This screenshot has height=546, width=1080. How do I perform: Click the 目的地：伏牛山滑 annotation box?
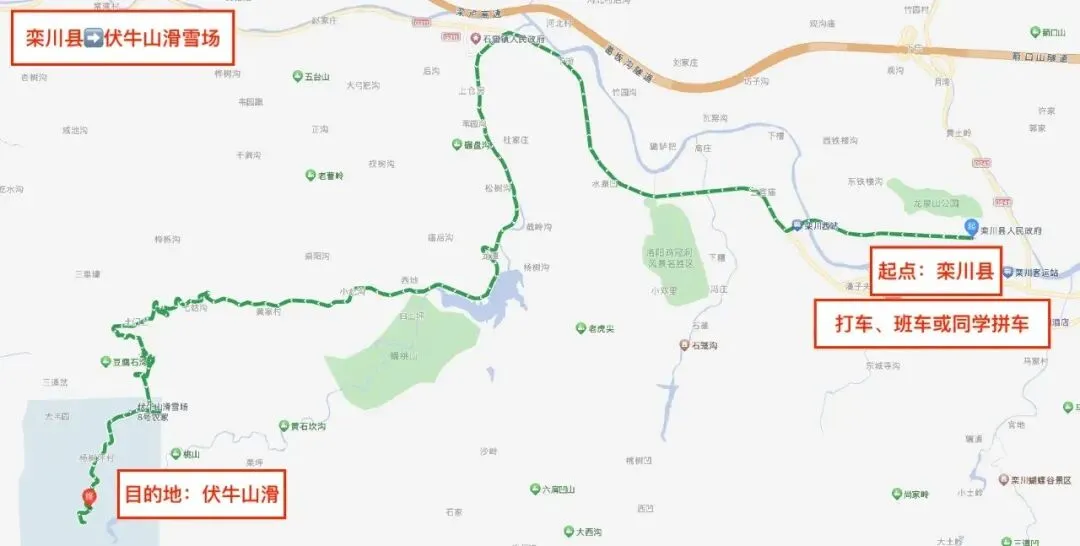(201, 494)
